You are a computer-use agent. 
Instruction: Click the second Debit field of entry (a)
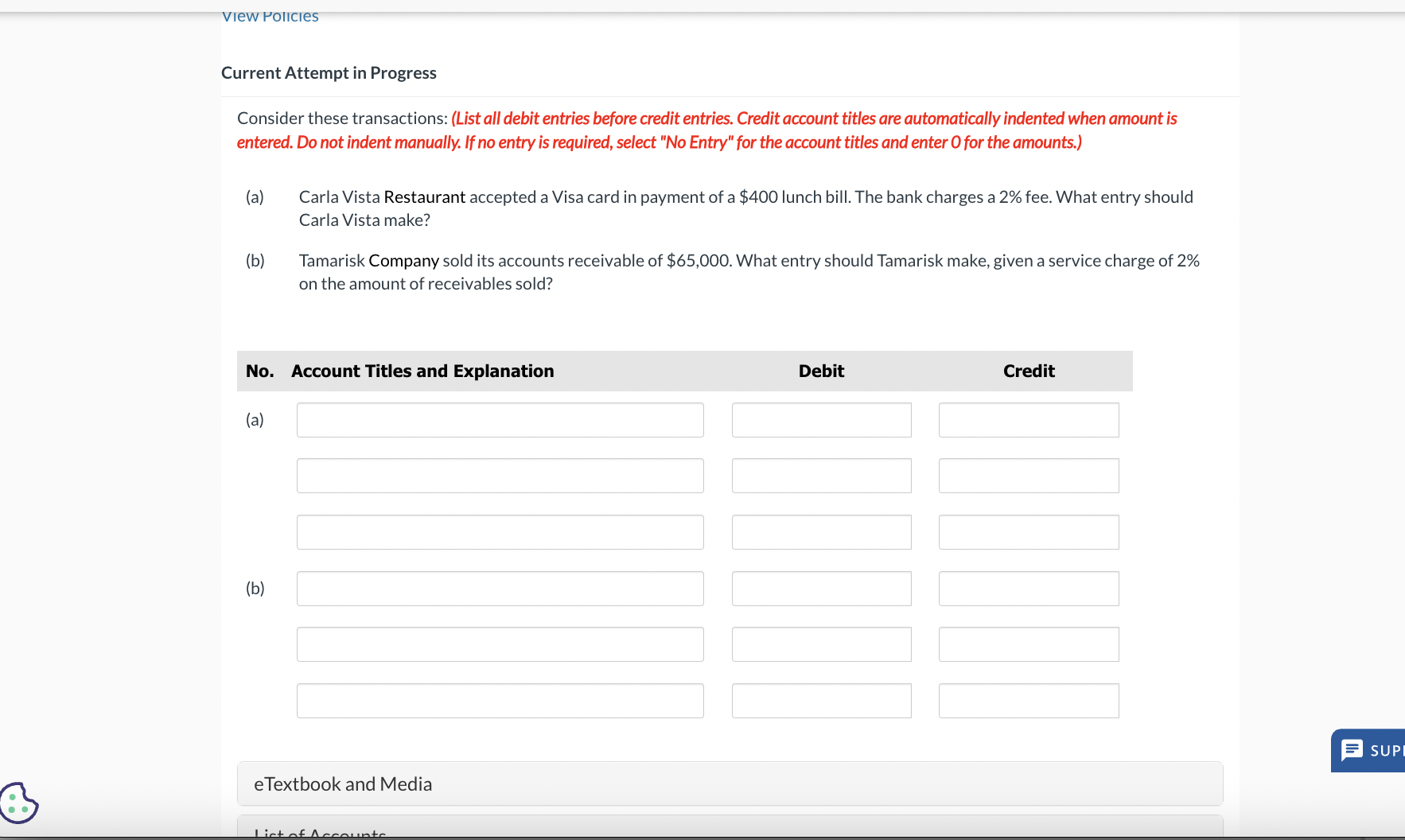(x=821, y=475)
